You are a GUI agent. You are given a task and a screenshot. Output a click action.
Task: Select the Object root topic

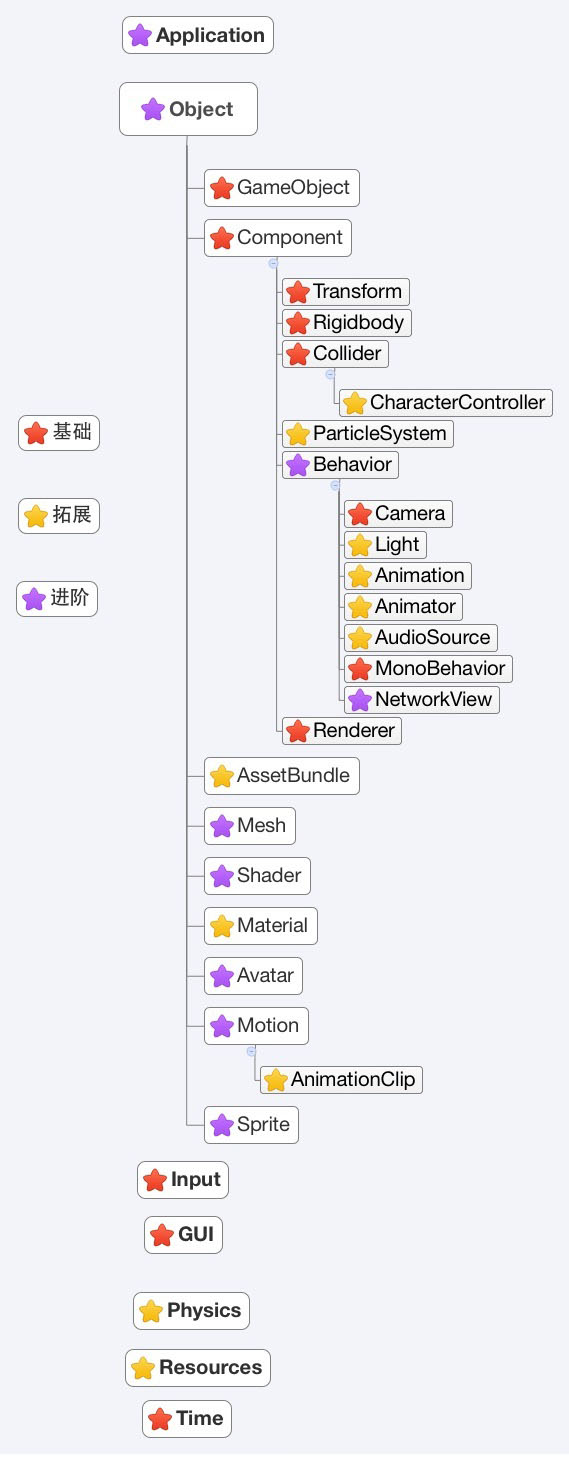(x=188, y=109)
